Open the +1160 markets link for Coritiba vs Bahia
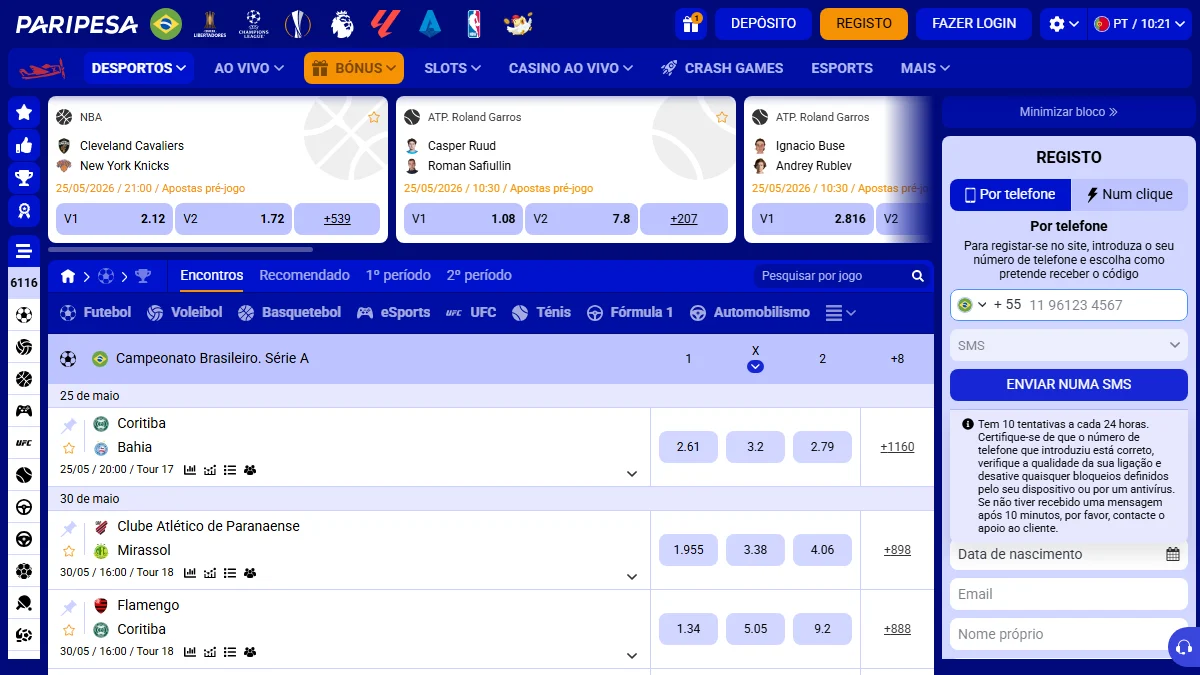 [897, 447]
